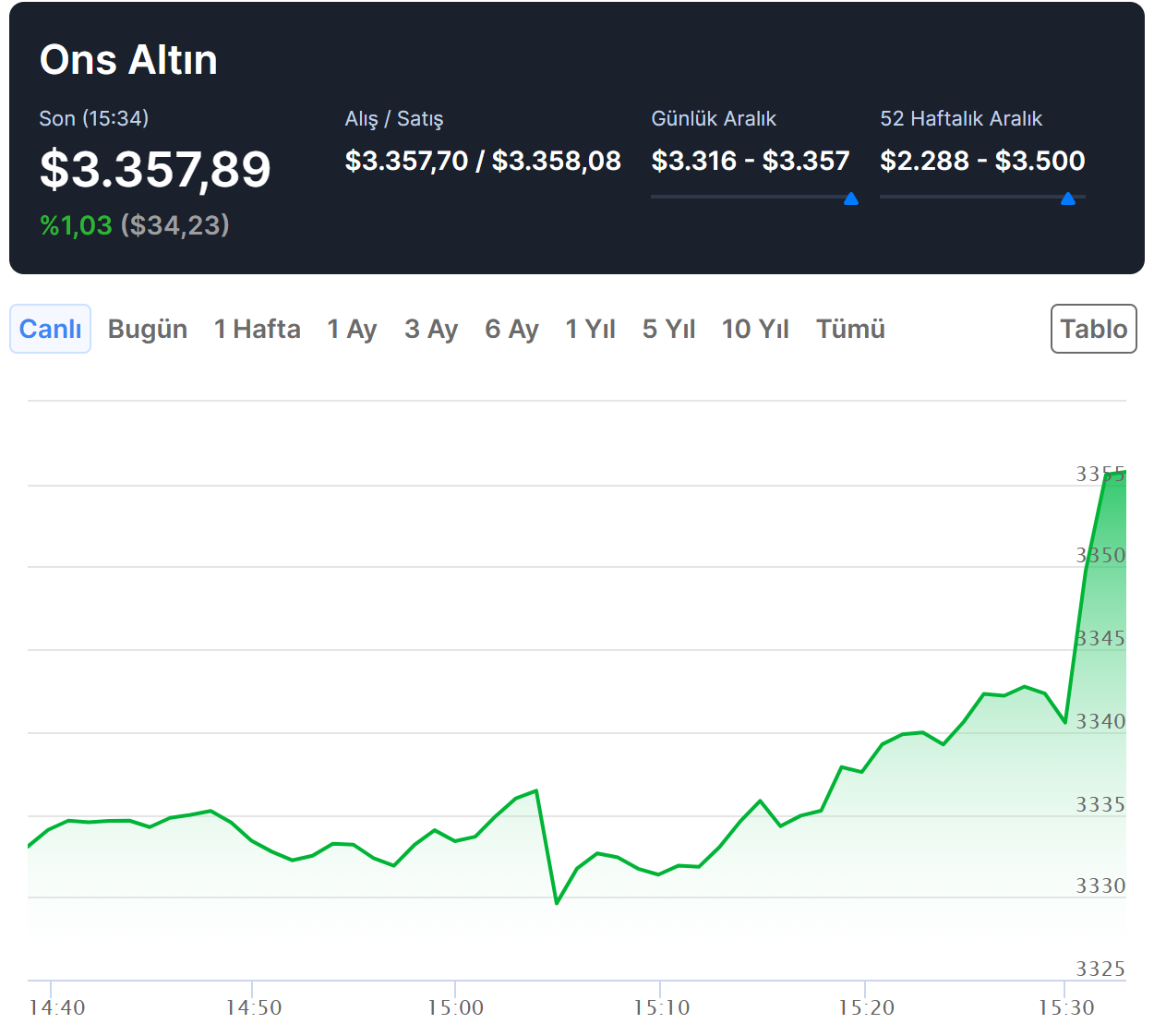
Task: Pick the 10 Yıl range tab
Action: coord(755,329)
